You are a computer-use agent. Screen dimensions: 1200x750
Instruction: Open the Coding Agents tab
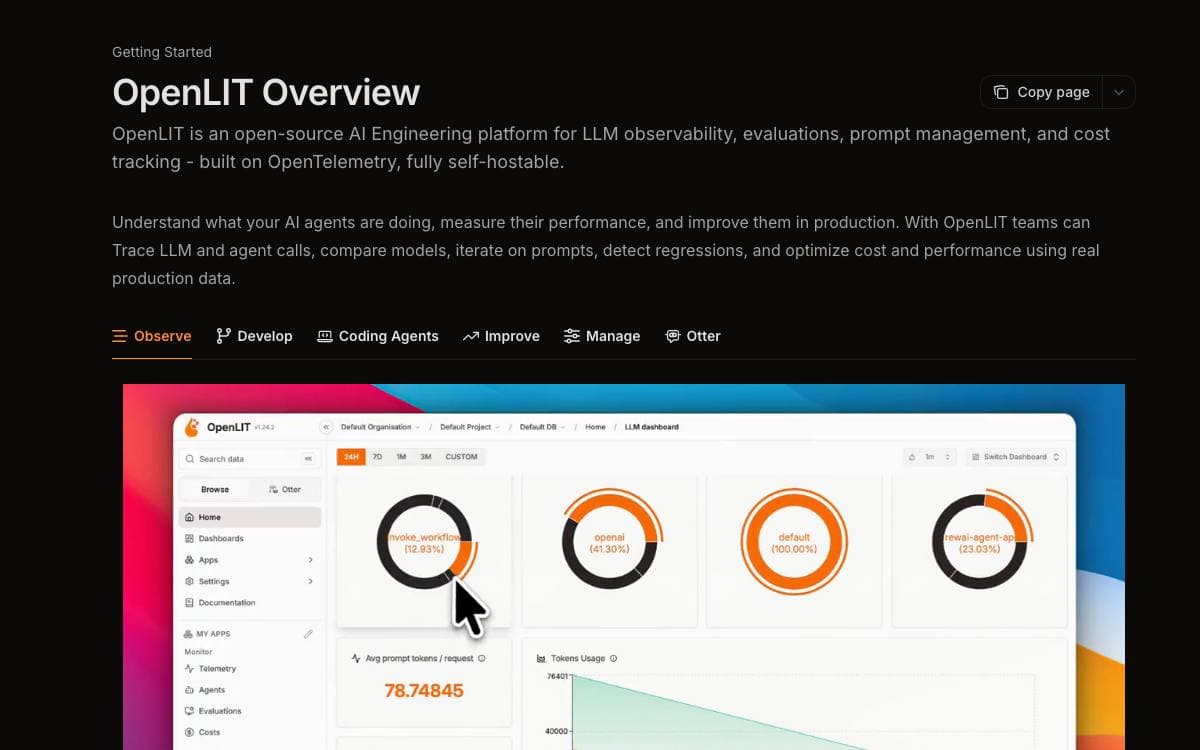click(x=378, y=336)
